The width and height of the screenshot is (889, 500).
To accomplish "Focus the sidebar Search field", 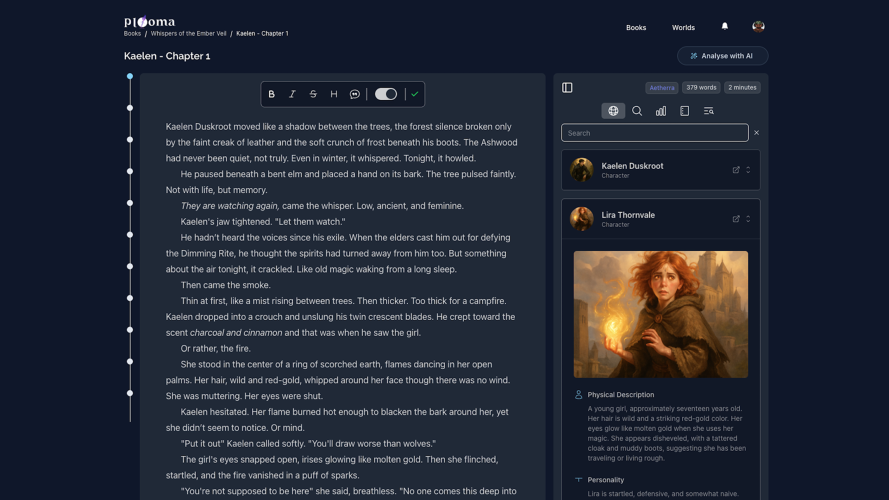I will click(x=655, y=133).
